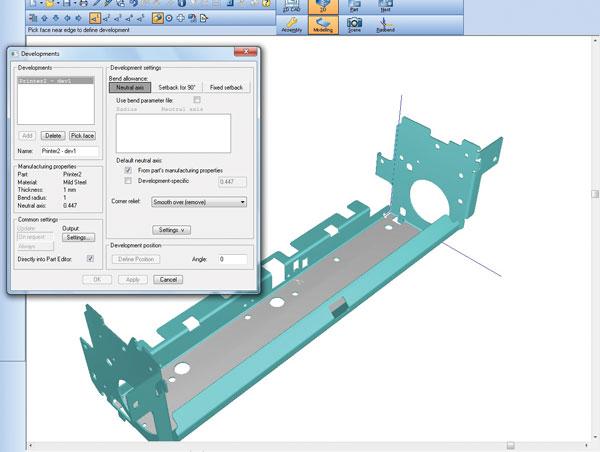
Task: Toggle 'From part's manufacturing properties' checkbox
Action: point(128,171)
